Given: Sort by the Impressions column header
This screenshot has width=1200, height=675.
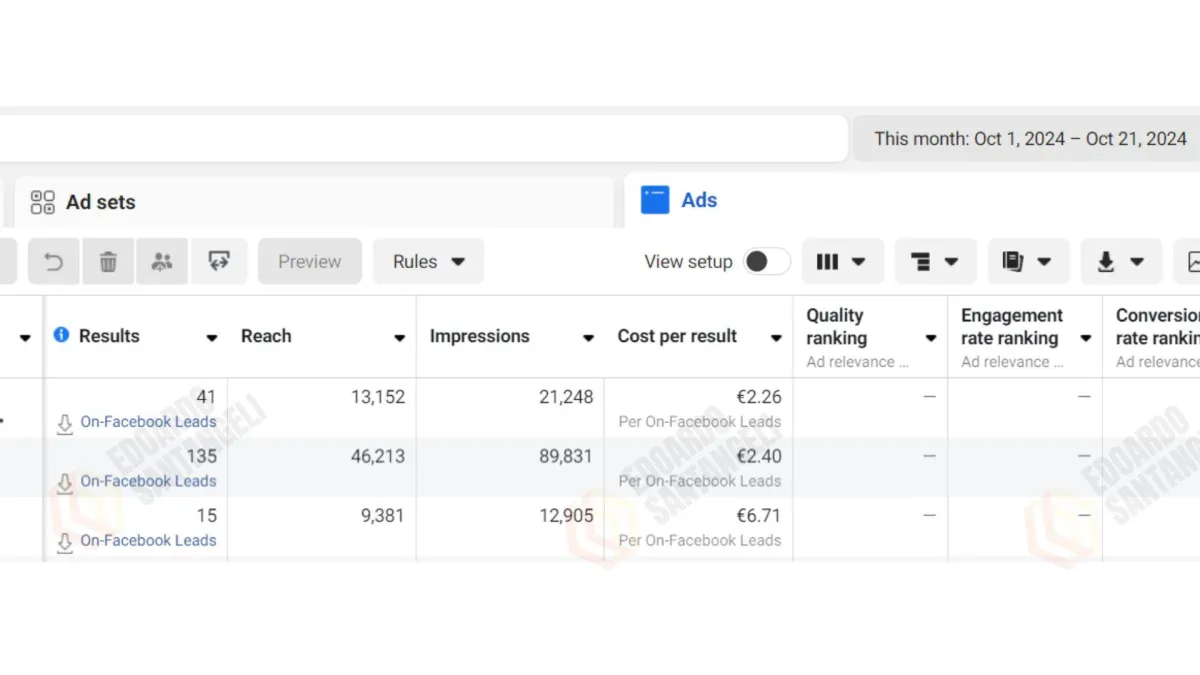Looking at the screenshot, I should point(480,337).
